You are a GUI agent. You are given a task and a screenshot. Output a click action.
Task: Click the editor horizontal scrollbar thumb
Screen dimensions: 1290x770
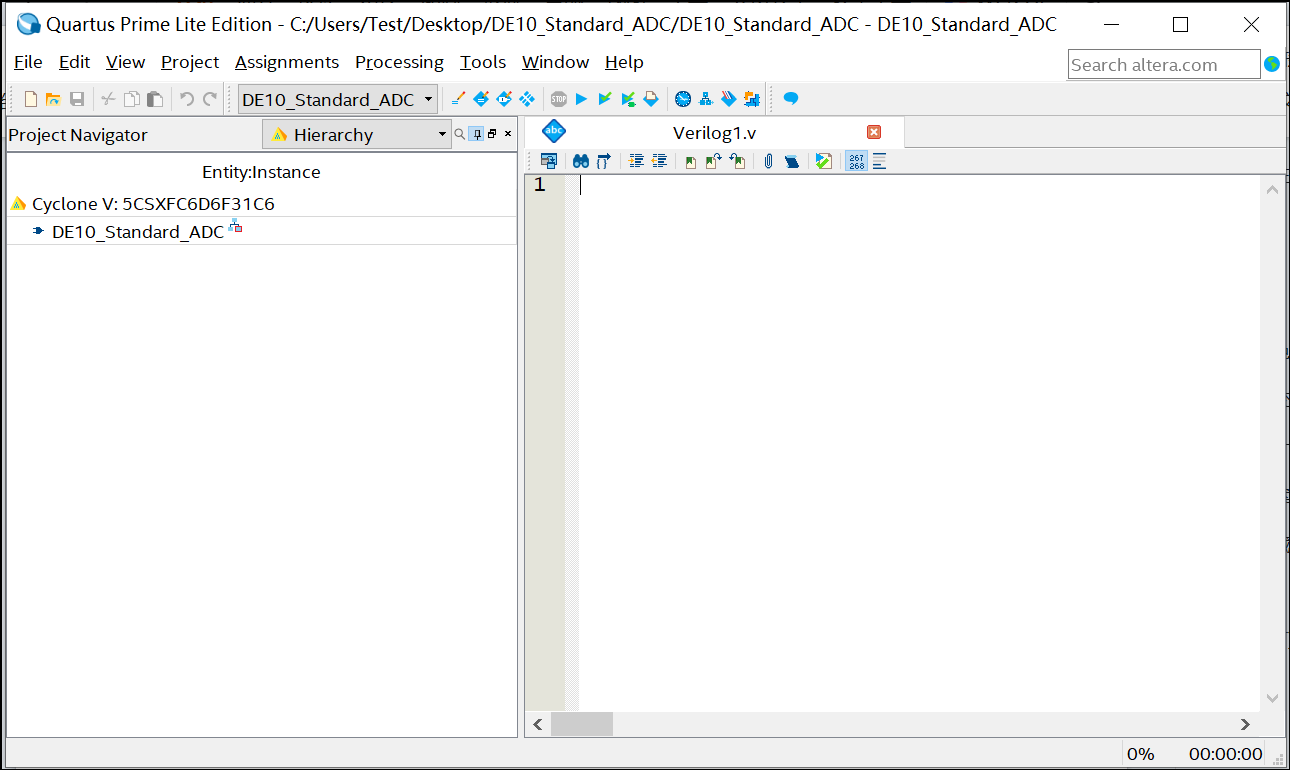click(x=582, y=724)
